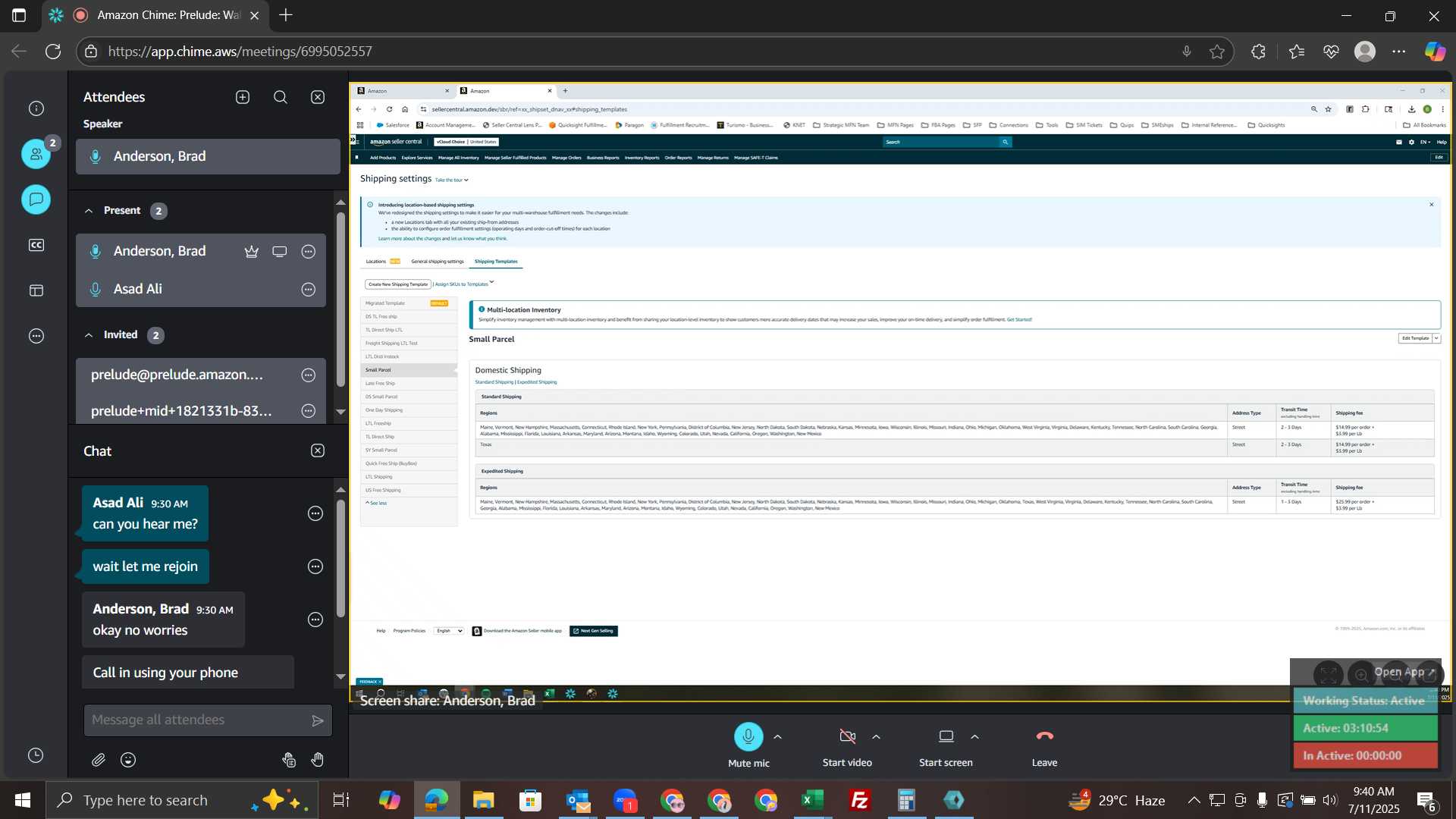Open Copilot icon in browser toolbar
Screen dimensions: 1456x819
(x=1435, y=52)
